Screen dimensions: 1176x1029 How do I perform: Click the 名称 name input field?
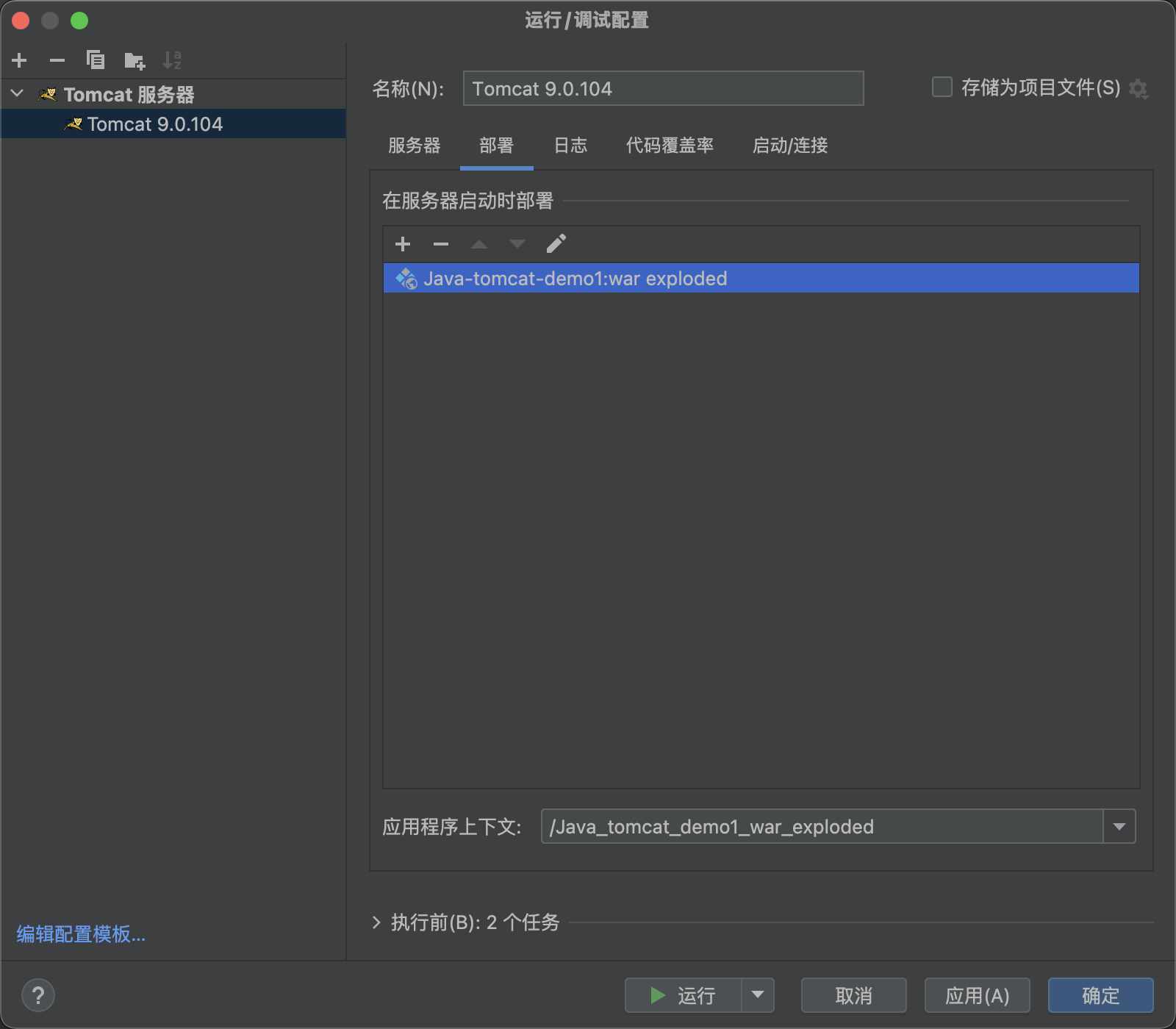click(x=663, y=89)
